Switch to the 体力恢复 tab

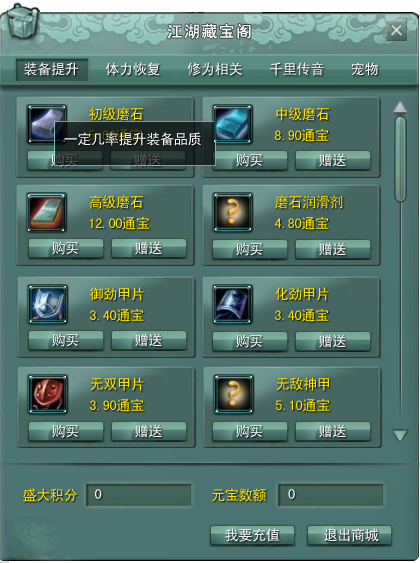coord(132,69)
